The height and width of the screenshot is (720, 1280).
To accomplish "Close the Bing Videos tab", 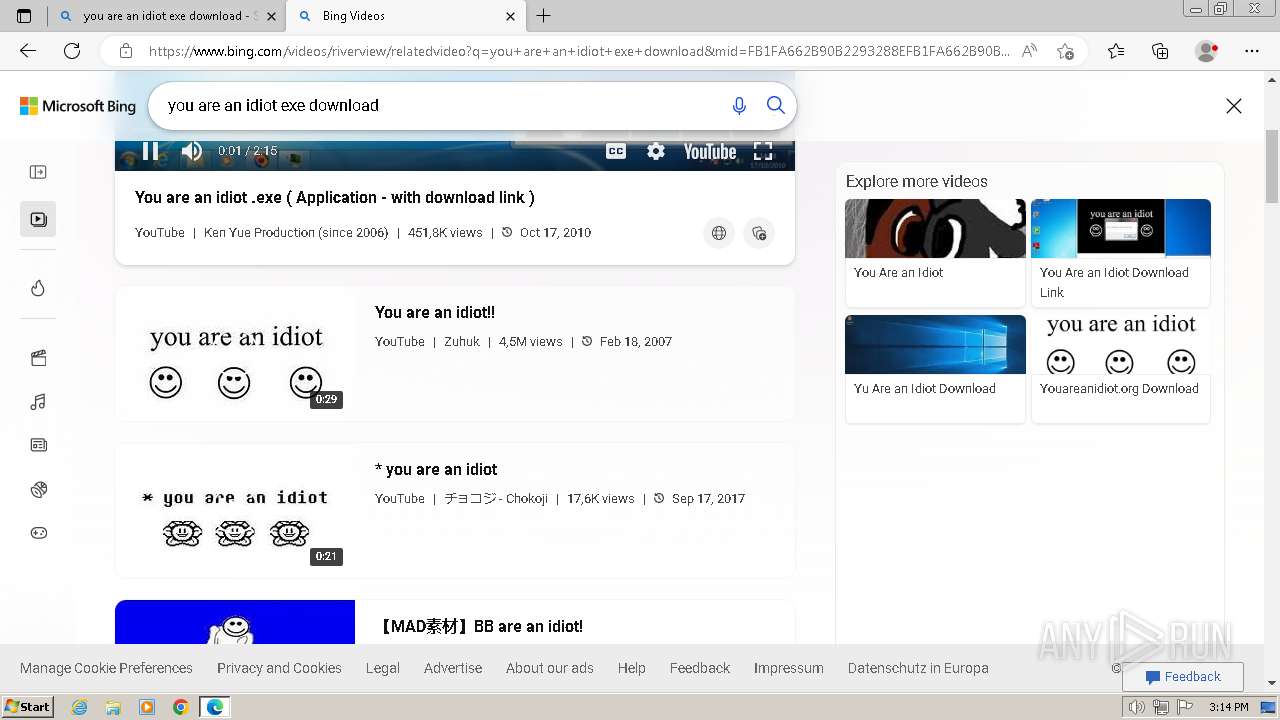I will click(510, 16).
